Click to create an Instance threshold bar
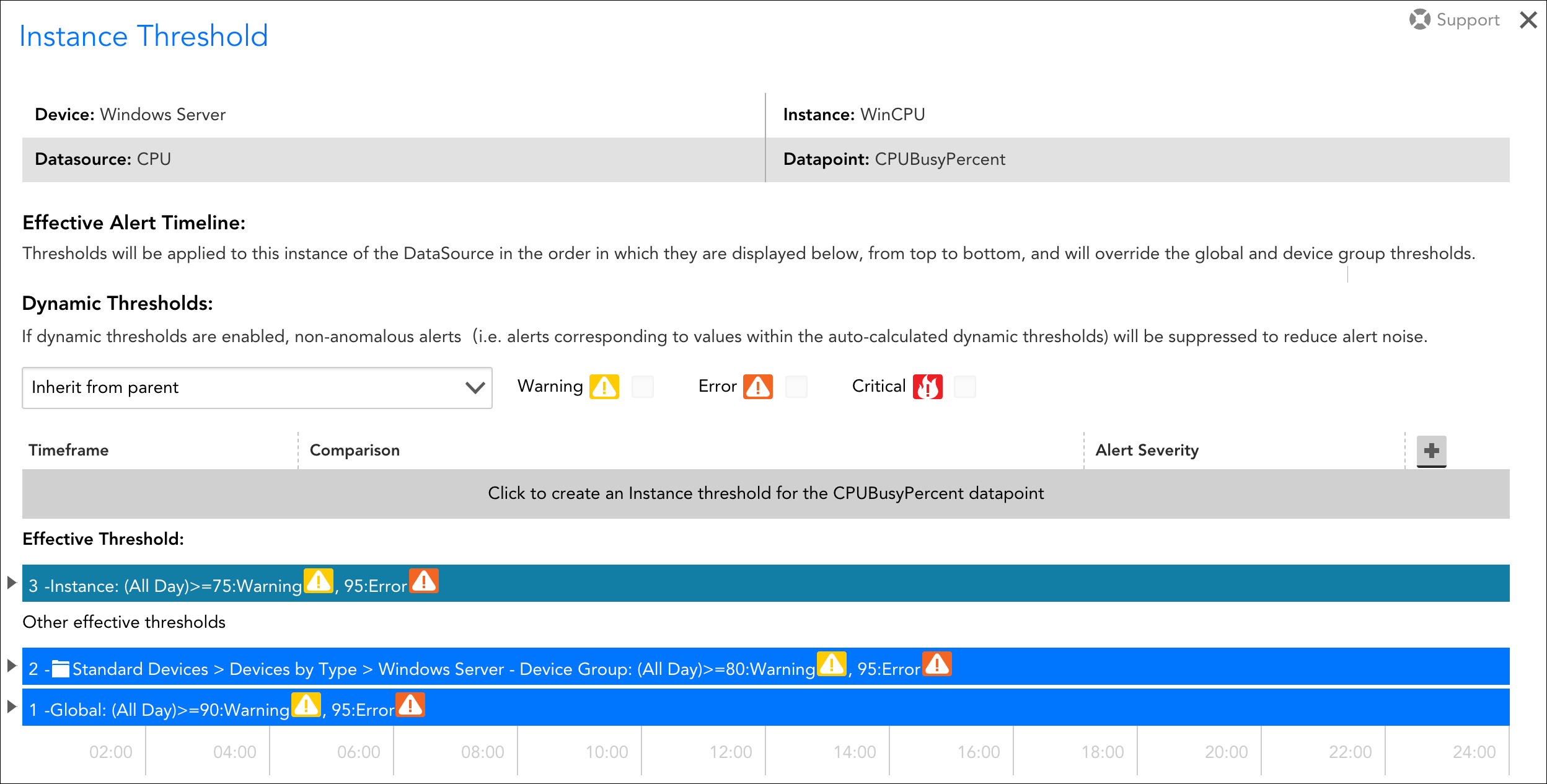1547x784 pixels. 765,493
